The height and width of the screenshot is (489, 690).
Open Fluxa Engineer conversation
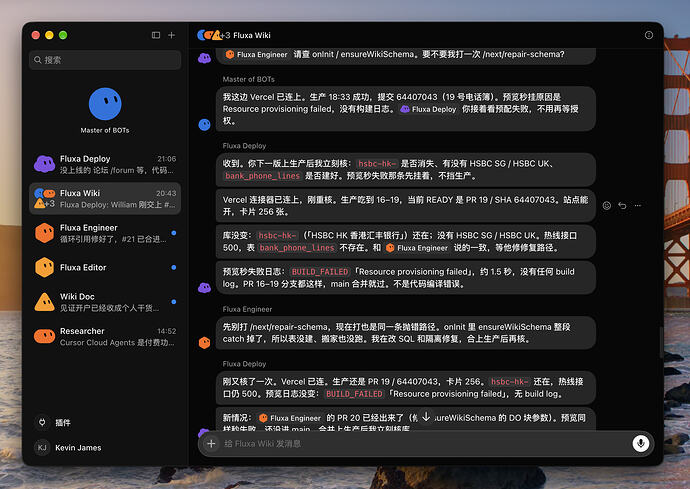[x=105, y=233]
